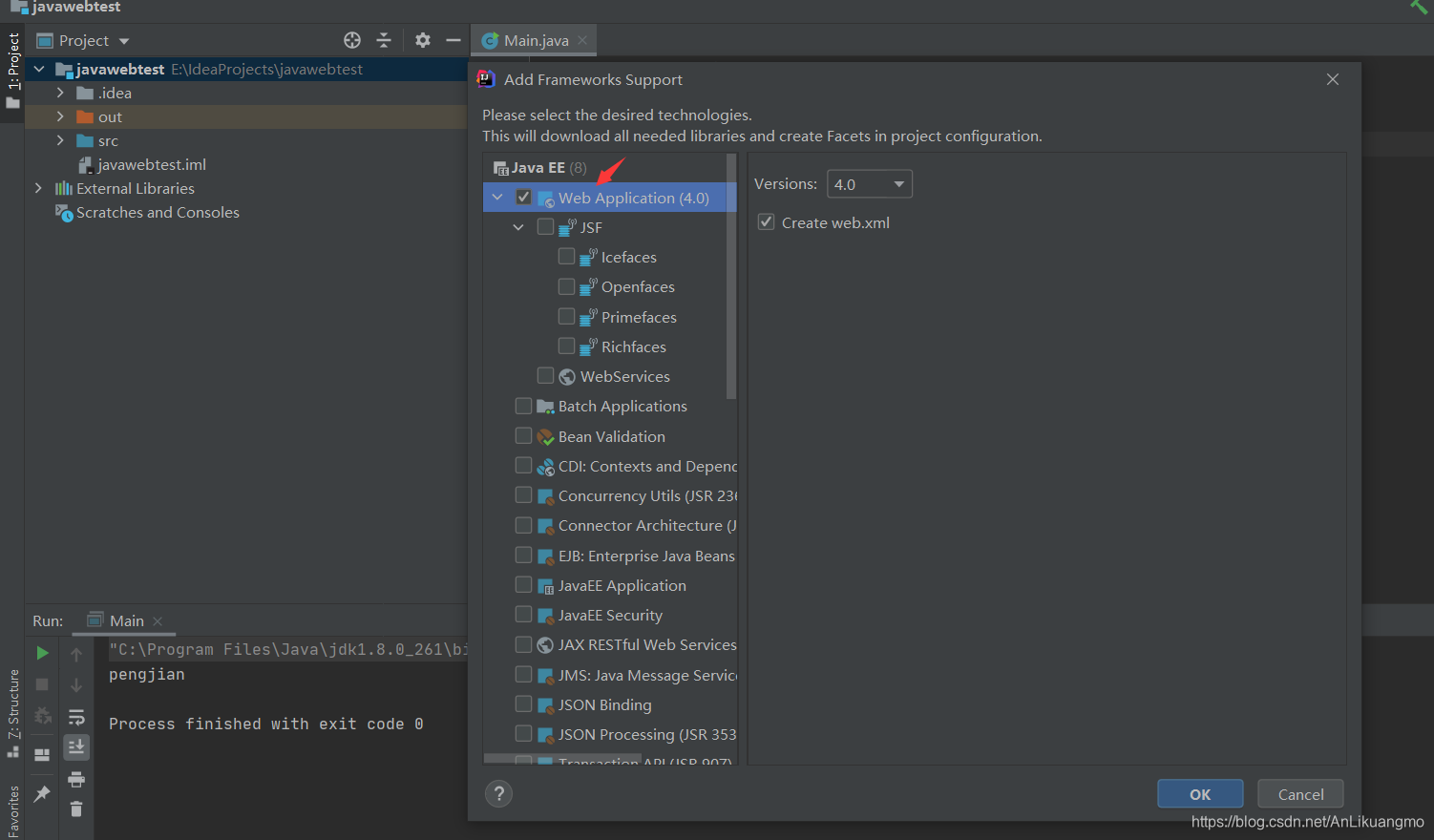
Task: Uncheck Create web.xml checkbox
Action: (766, 221)
